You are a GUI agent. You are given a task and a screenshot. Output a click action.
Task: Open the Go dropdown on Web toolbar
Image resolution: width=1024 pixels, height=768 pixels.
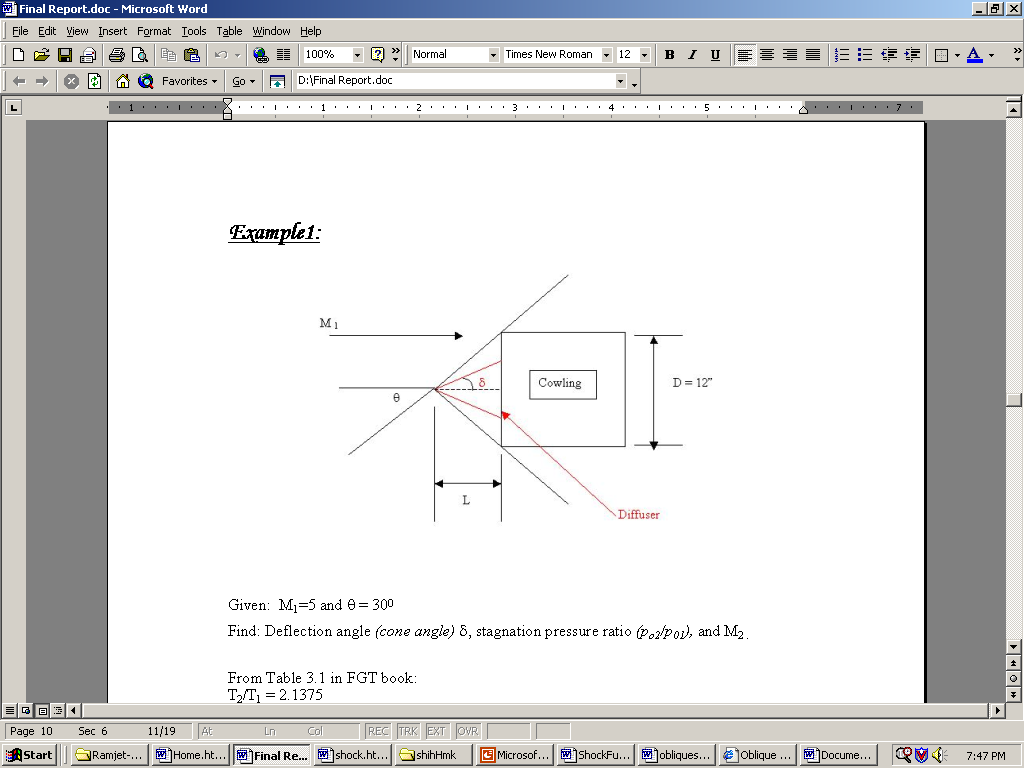pyautogui.click(x=244, y=82)
